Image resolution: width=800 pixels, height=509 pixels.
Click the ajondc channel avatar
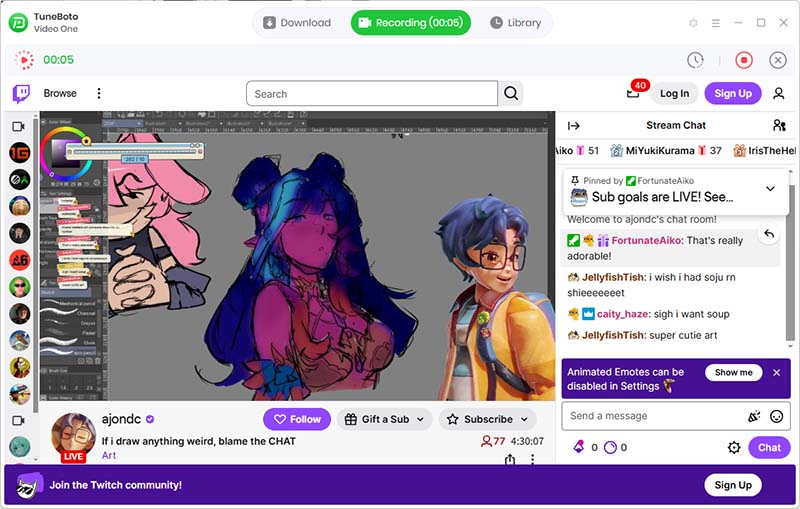point(73,436)
